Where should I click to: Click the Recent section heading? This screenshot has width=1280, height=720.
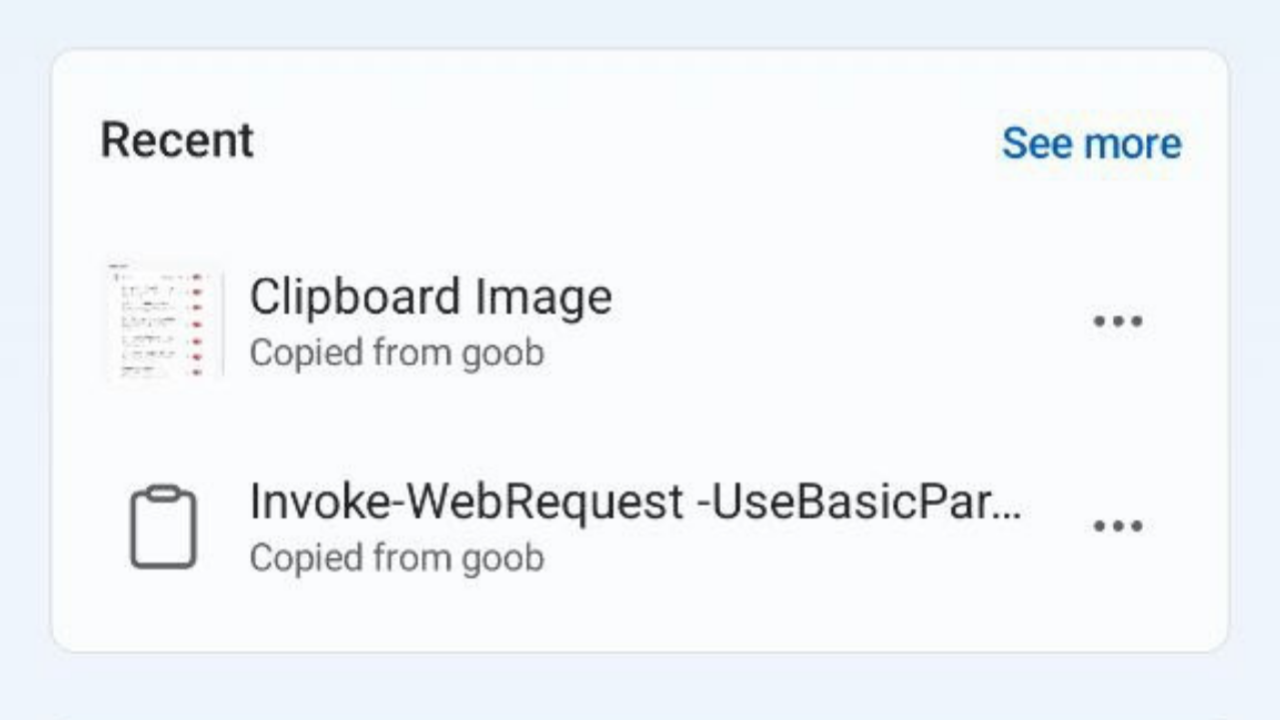(x=177, y=140)
